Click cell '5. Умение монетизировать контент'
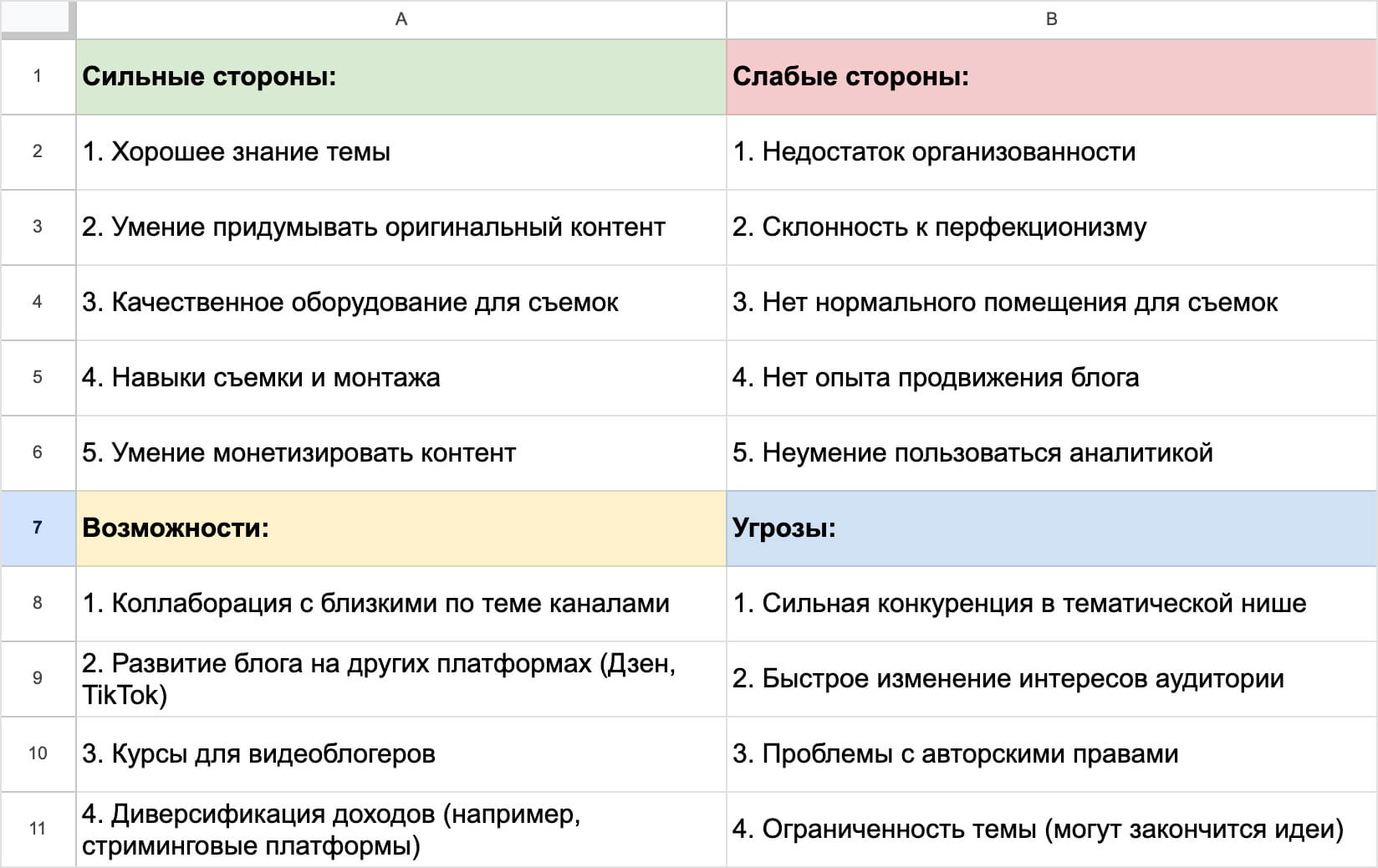Image resolution: width=1378 pixels, height=868 pixels. [x=401, y=453]
